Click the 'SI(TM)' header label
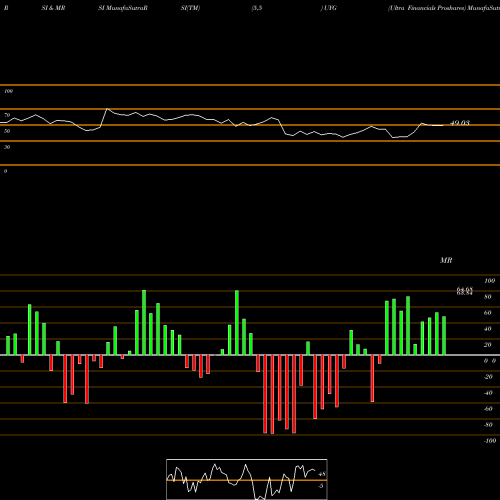This screenshot has width=500, height=500. [x=190, y=8]
